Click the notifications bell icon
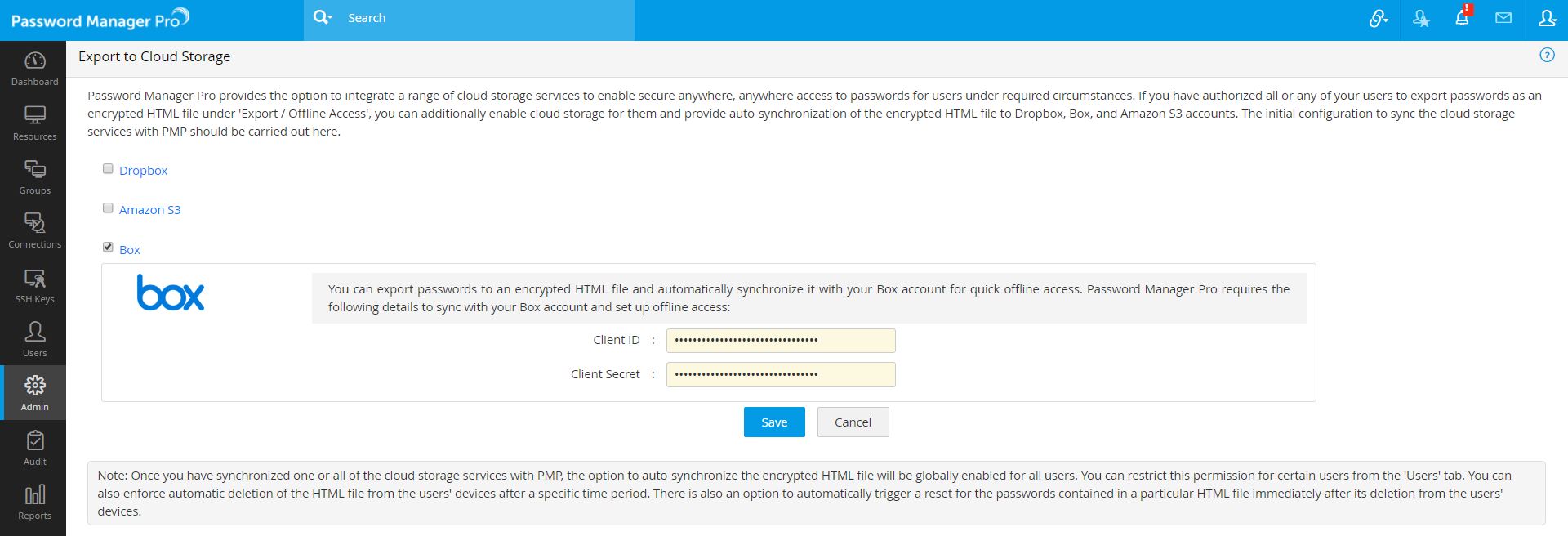 coord(1463,17)
